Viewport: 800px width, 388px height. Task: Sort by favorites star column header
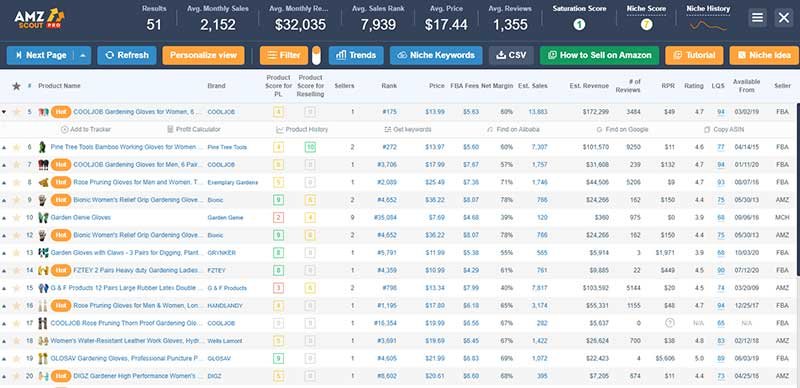point(16,86)
